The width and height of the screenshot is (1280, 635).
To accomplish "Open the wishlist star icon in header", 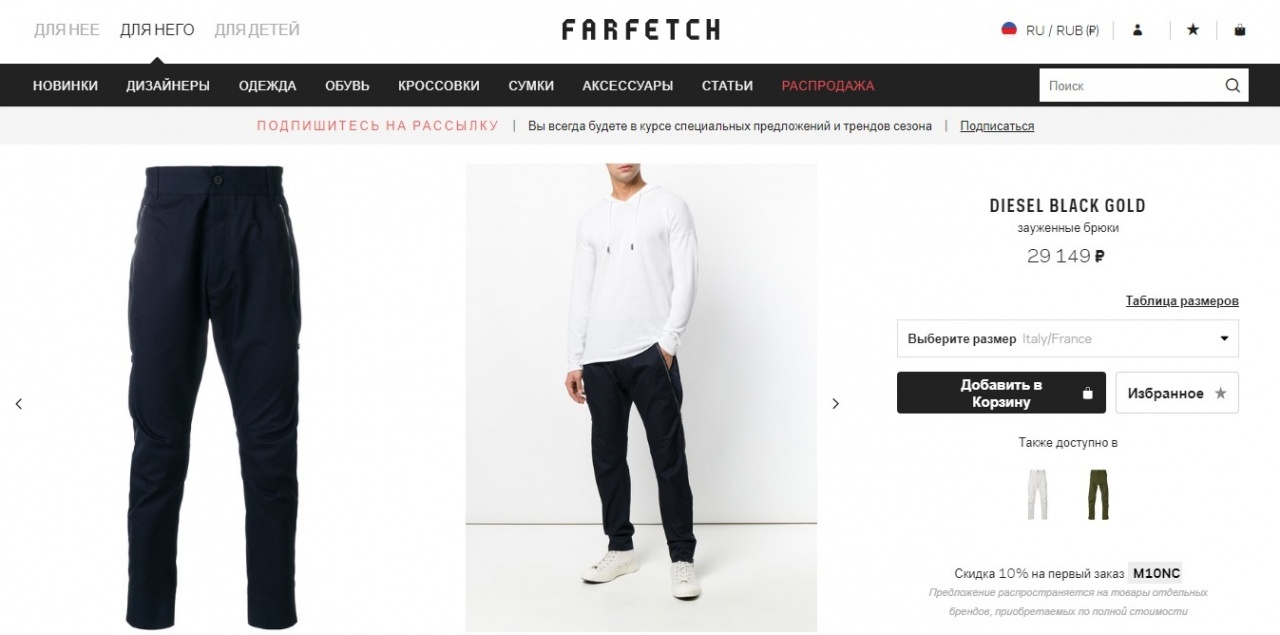I will click(x=1193, y=30).
